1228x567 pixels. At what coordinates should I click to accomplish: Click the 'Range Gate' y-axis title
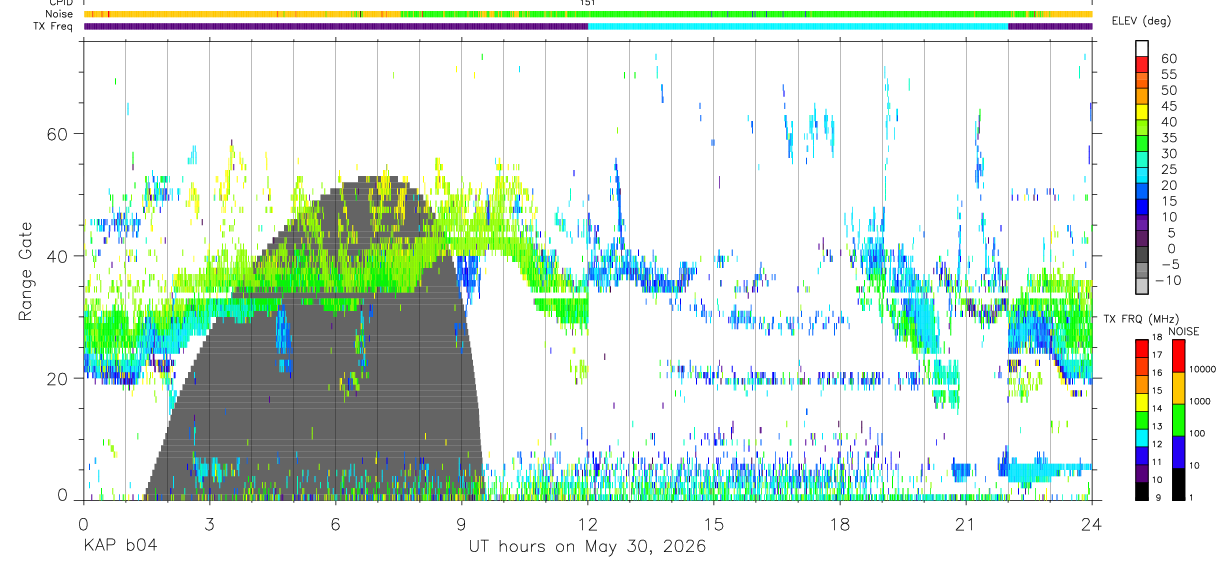(27, 272)
